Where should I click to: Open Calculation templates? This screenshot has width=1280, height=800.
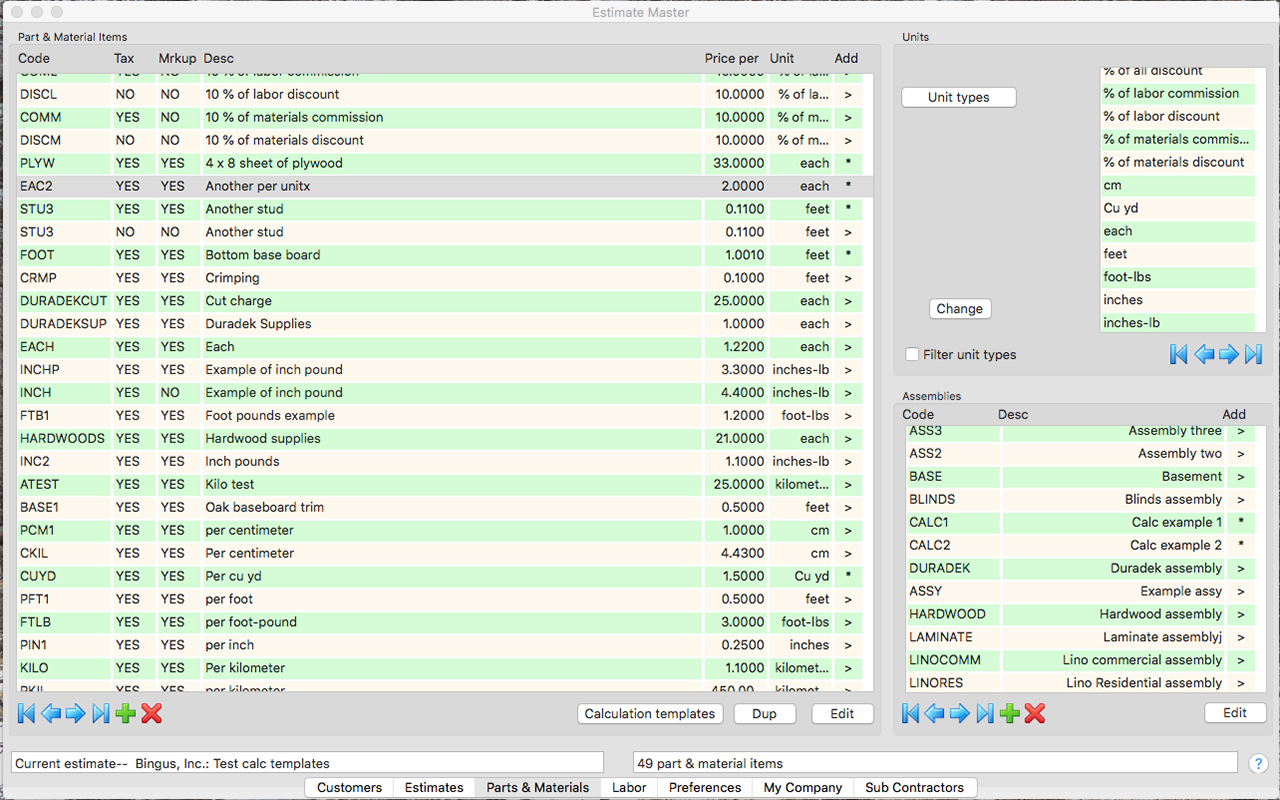650,714
